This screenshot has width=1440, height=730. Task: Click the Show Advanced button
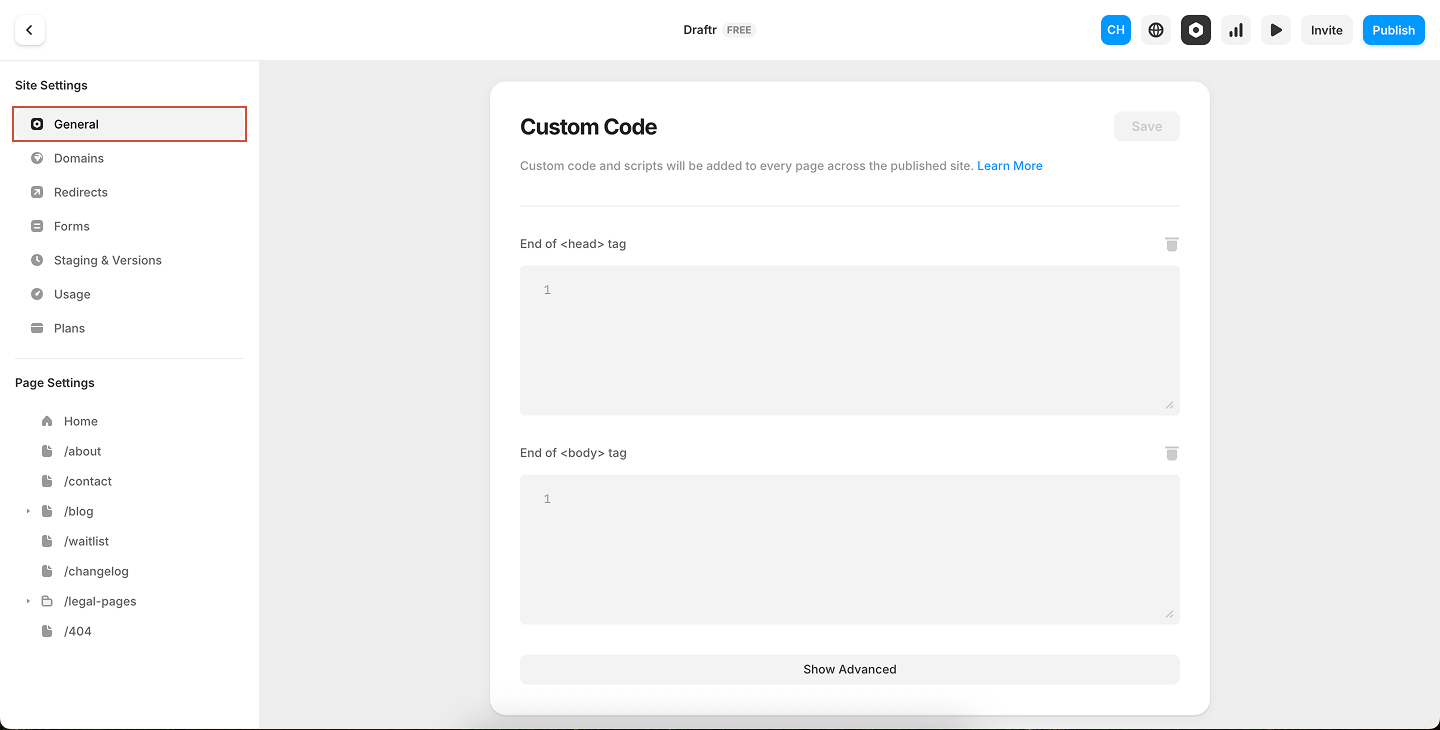click(x=850, y=669)
